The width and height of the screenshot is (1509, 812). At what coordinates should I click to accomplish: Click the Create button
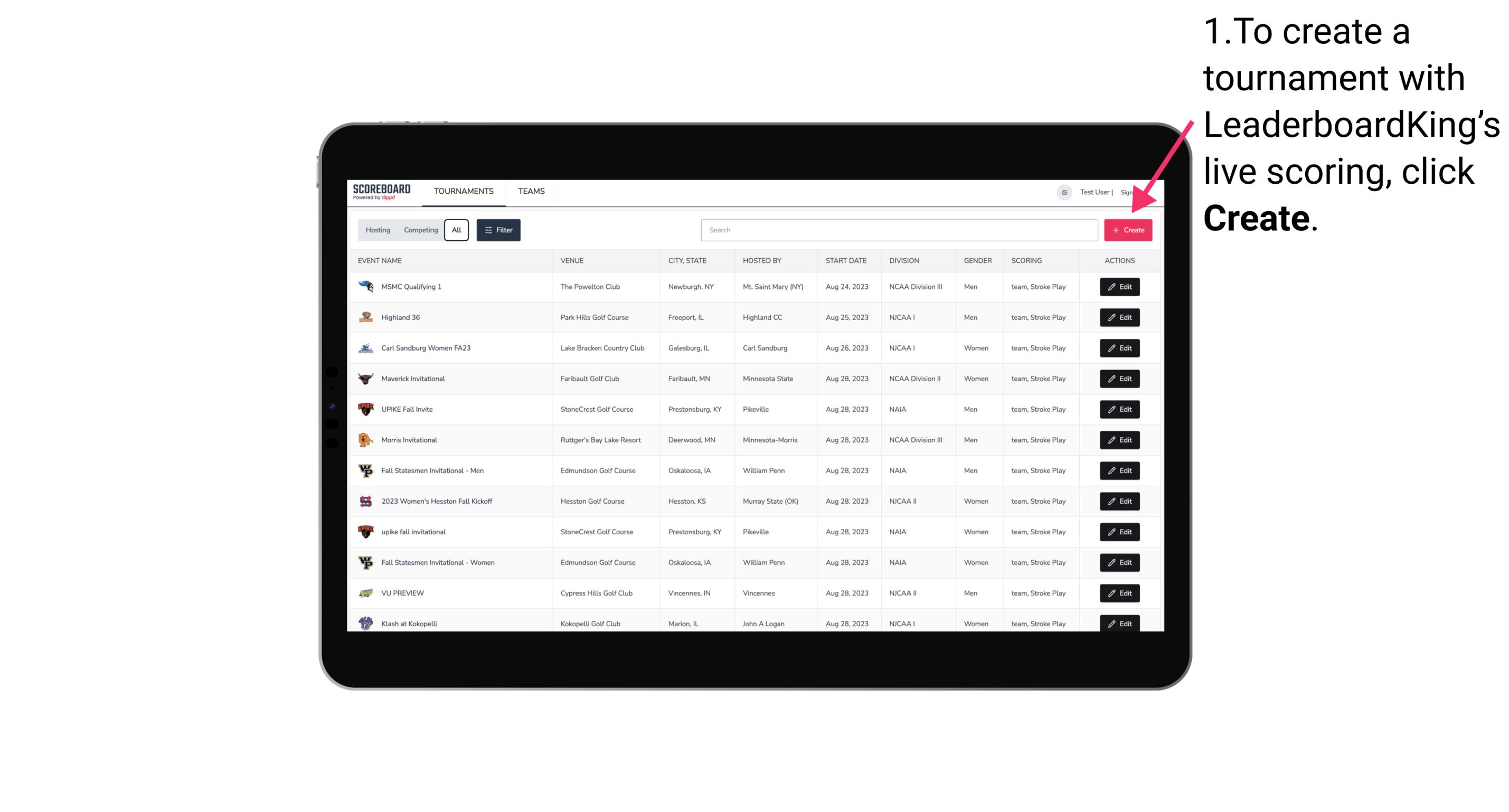pos(1128,230)
